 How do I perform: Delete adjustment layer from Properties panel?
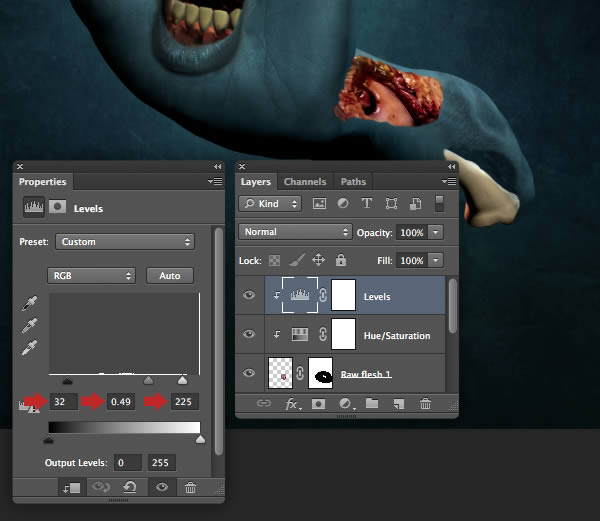coord(190,487)
